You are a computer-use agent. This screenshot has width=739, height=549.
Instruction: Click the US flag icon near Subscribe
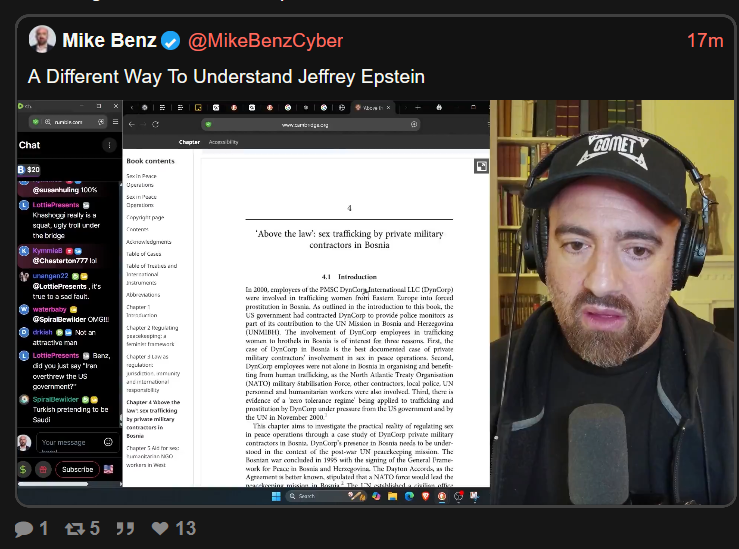coord(108,469)
